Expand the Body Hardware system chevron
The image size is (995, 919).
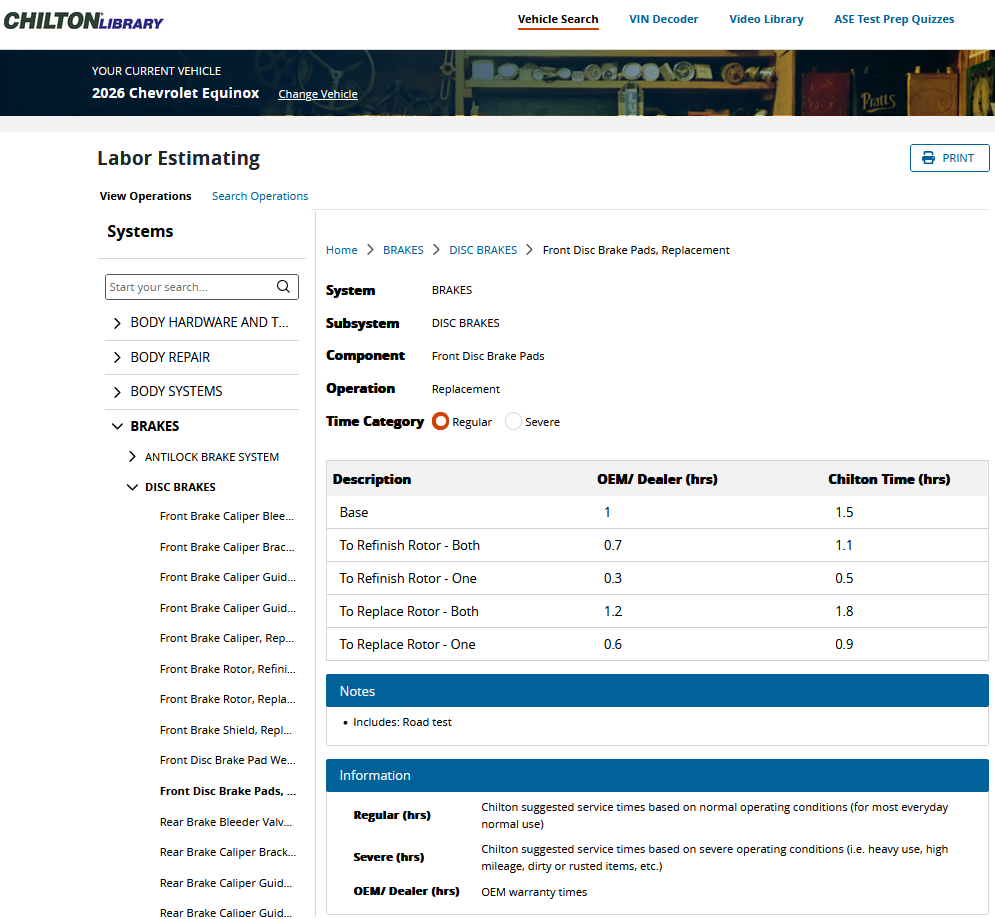click(117, 323)
